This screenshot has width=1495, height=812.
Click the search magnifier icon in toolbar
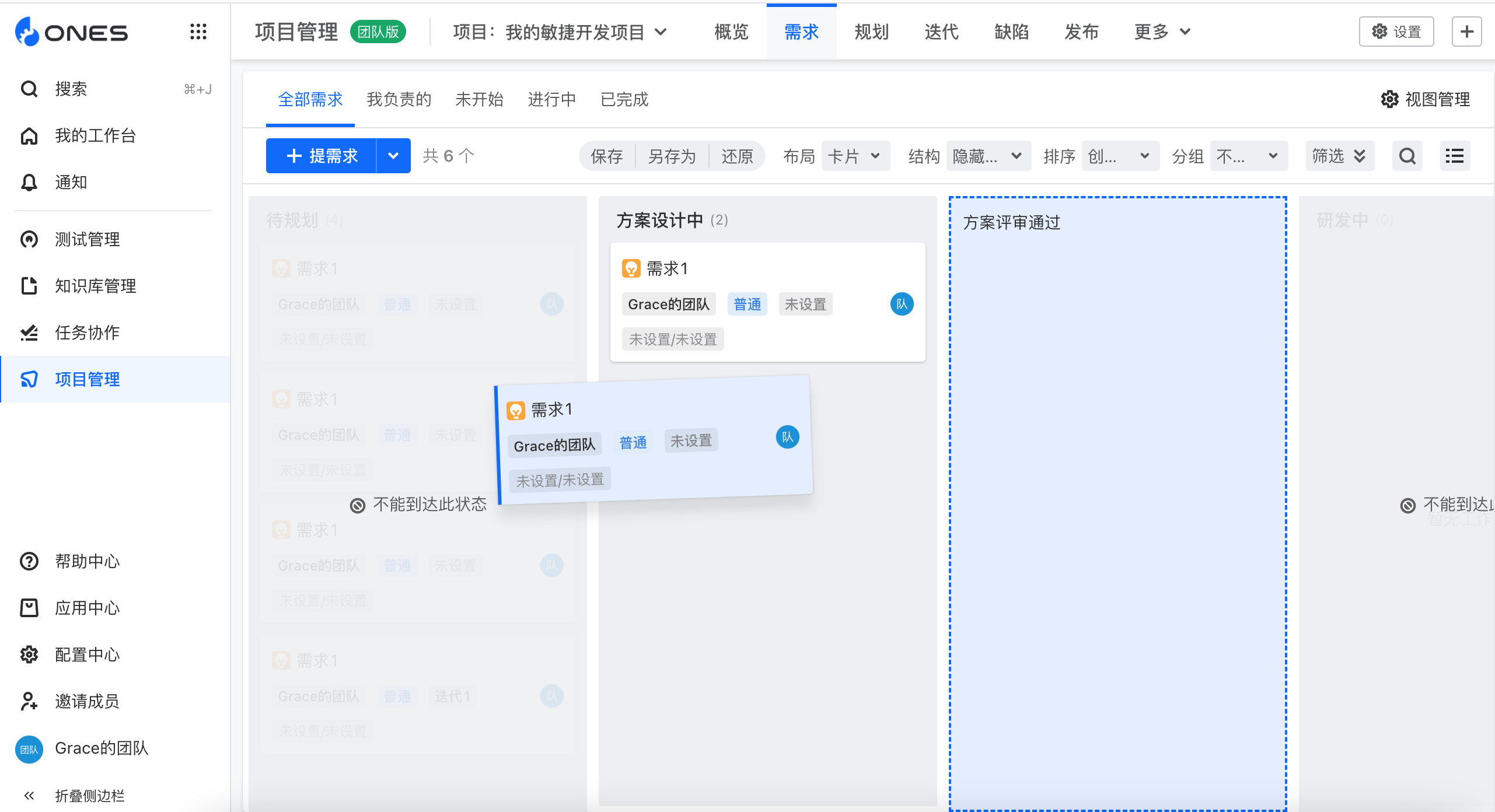(x=1407, y=156)
